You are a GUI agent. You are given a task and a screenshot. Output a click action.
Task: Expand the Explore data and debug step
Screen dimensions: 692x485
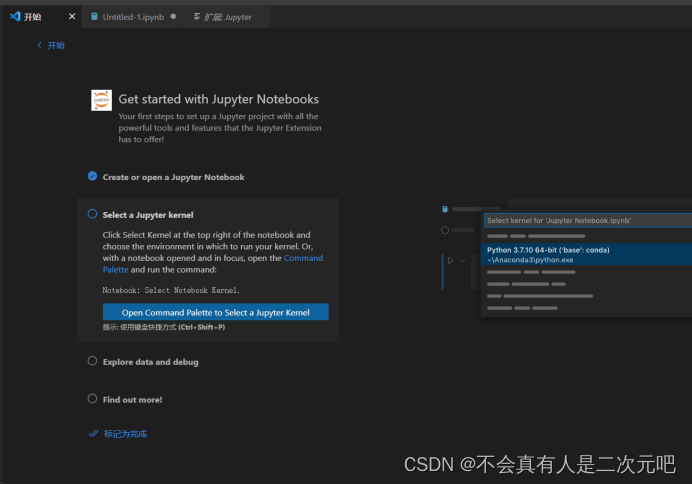(150, 362)
